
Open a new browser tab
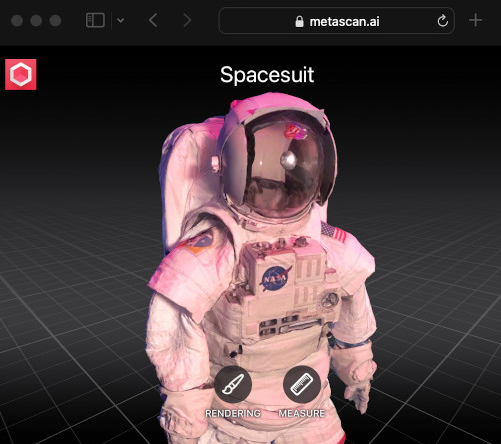pos(475,21)
